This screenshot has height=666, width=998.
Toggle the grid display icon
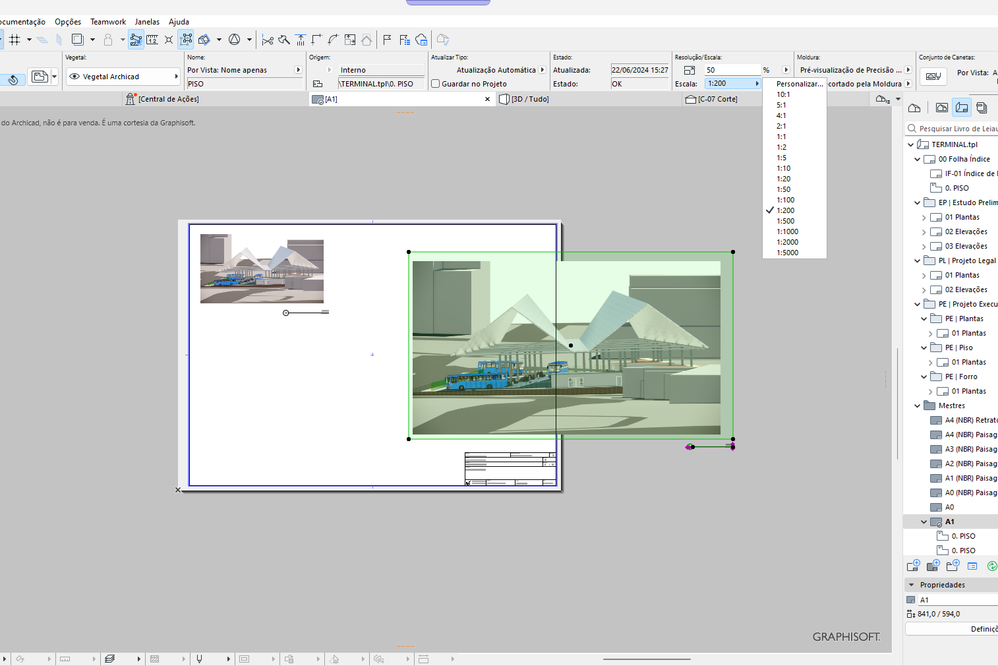14,40
